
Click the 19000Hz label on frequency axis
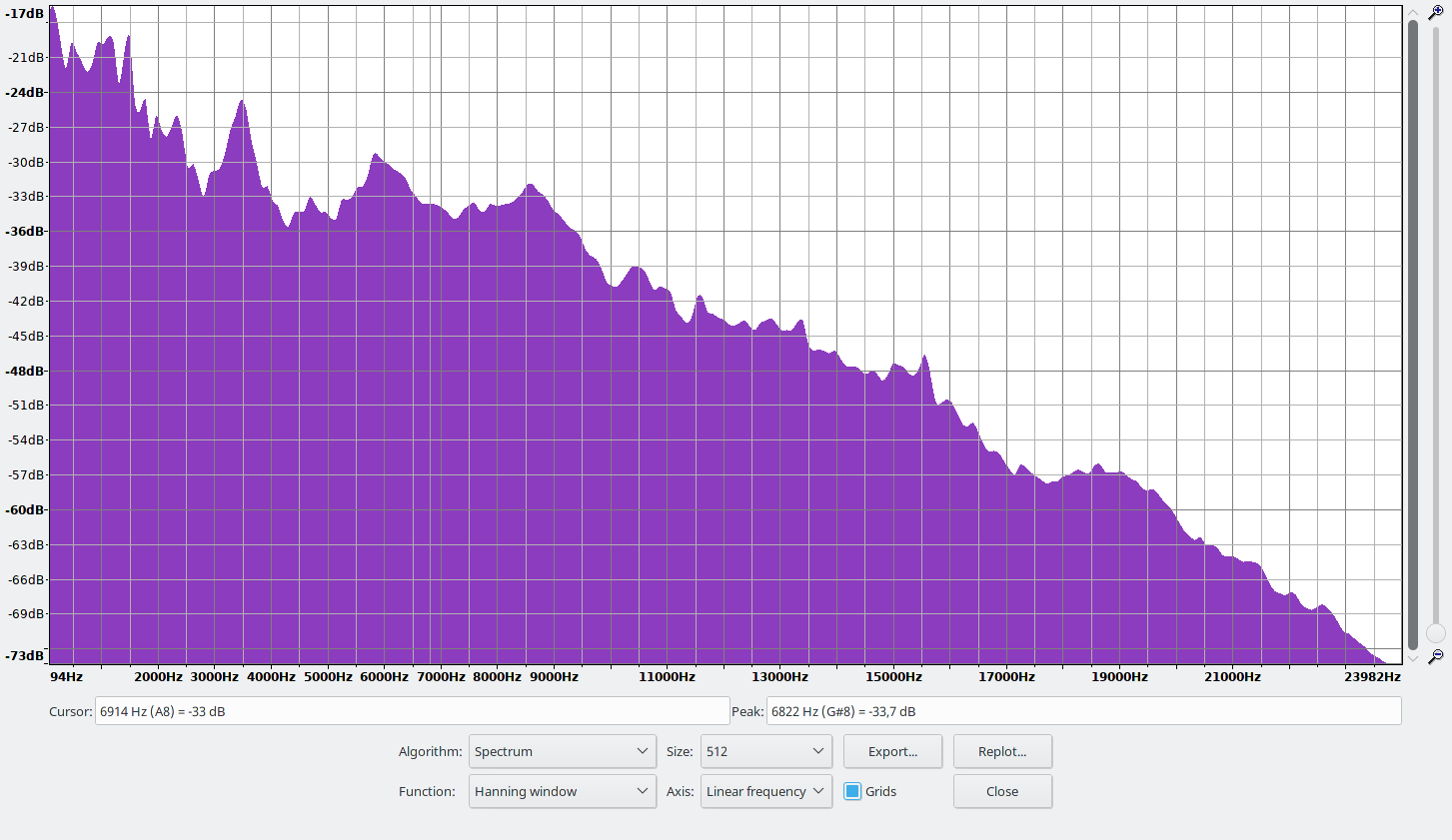[1119, 676]
